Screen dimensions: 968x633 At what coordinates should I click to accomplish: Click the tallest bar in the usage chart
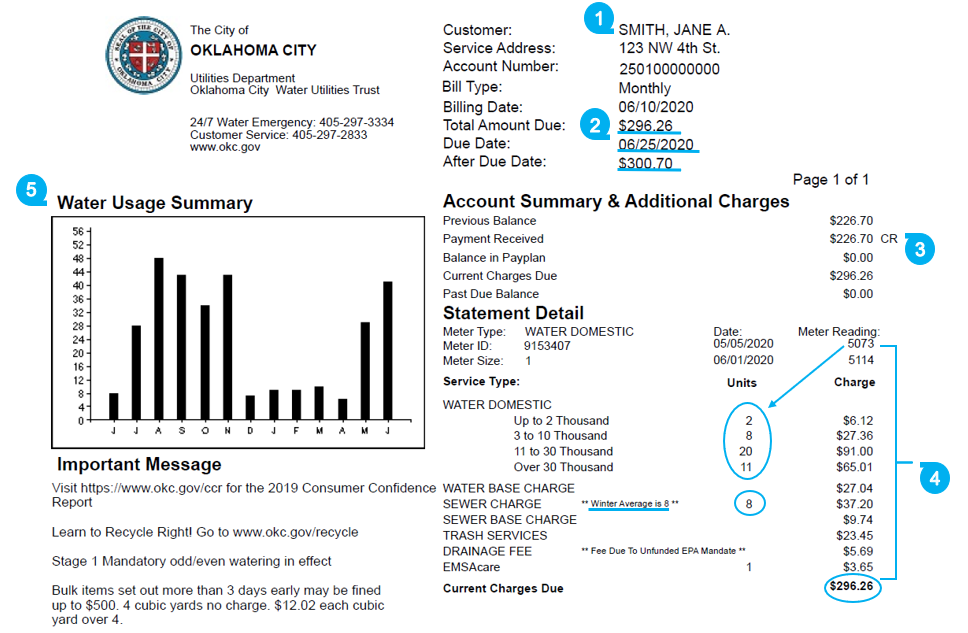pyautogui.click(x=159, y=339)
